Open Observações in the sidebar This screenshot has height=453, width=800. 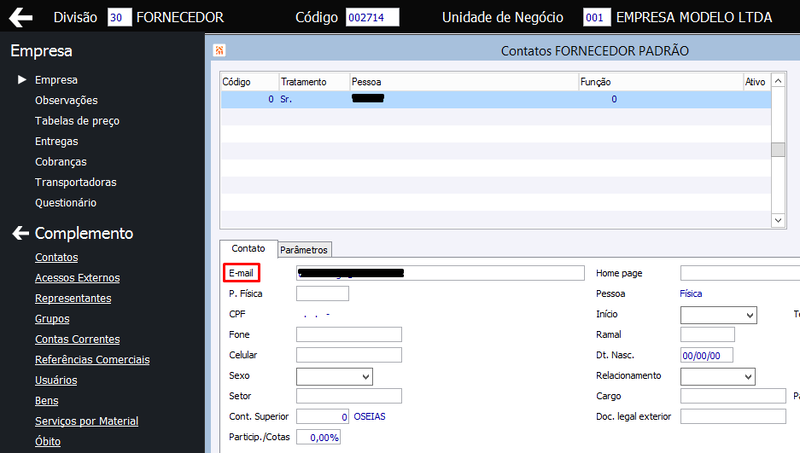click(66, 100)
